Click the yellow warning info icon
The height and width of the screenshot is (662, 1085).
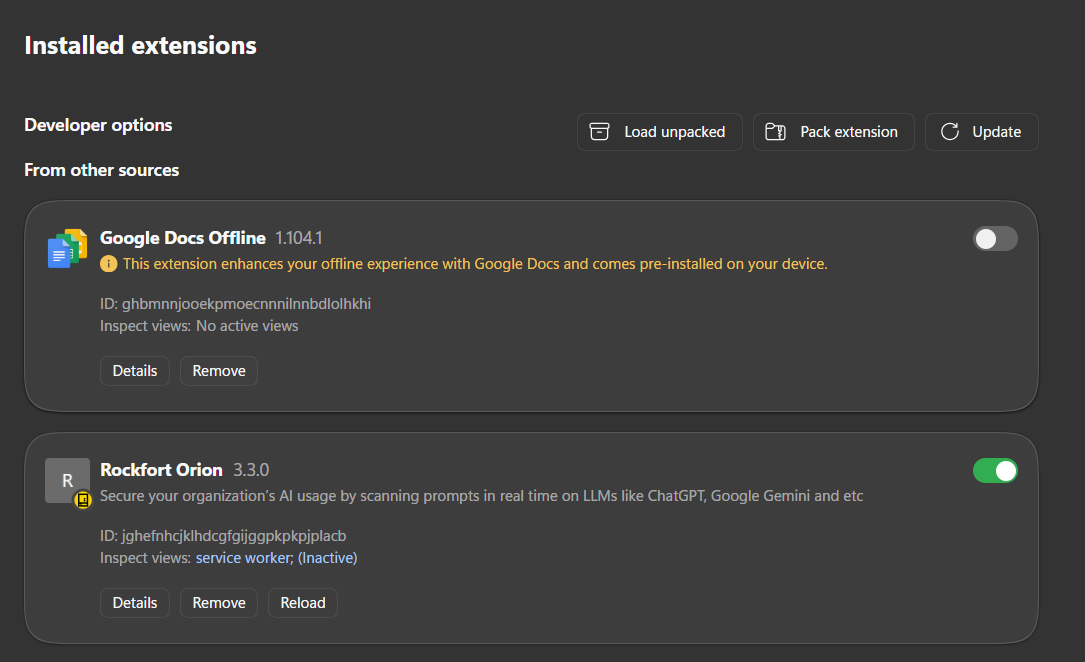tap(109, 264)
